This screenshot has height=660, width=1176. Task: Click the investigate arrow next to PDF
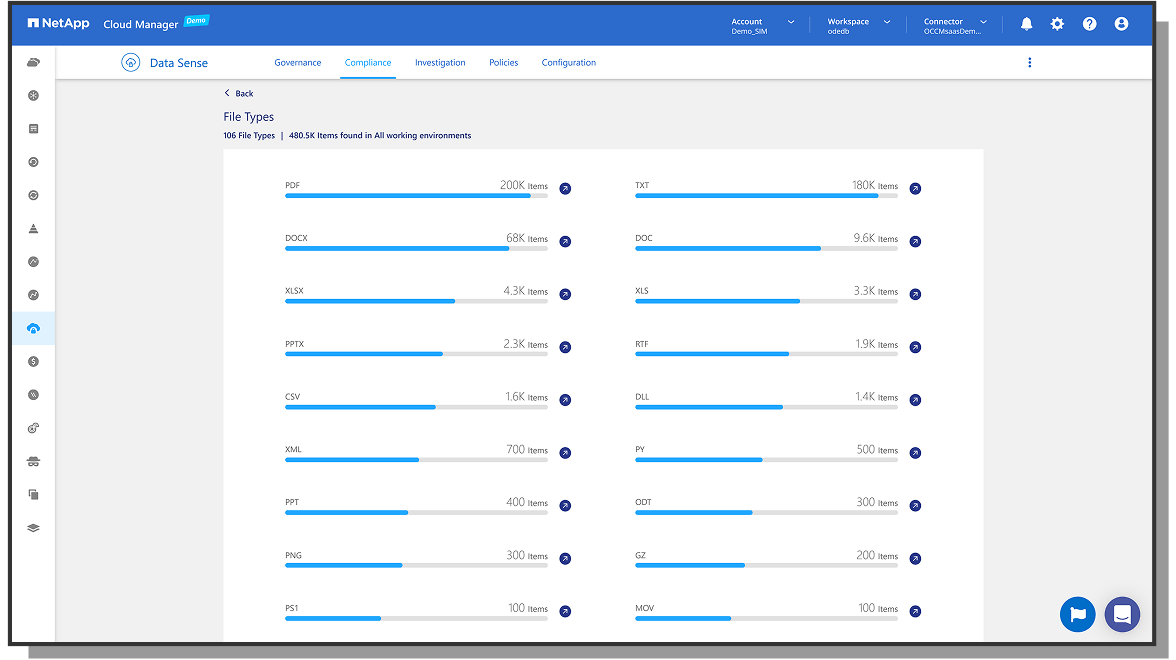point(565,188)
